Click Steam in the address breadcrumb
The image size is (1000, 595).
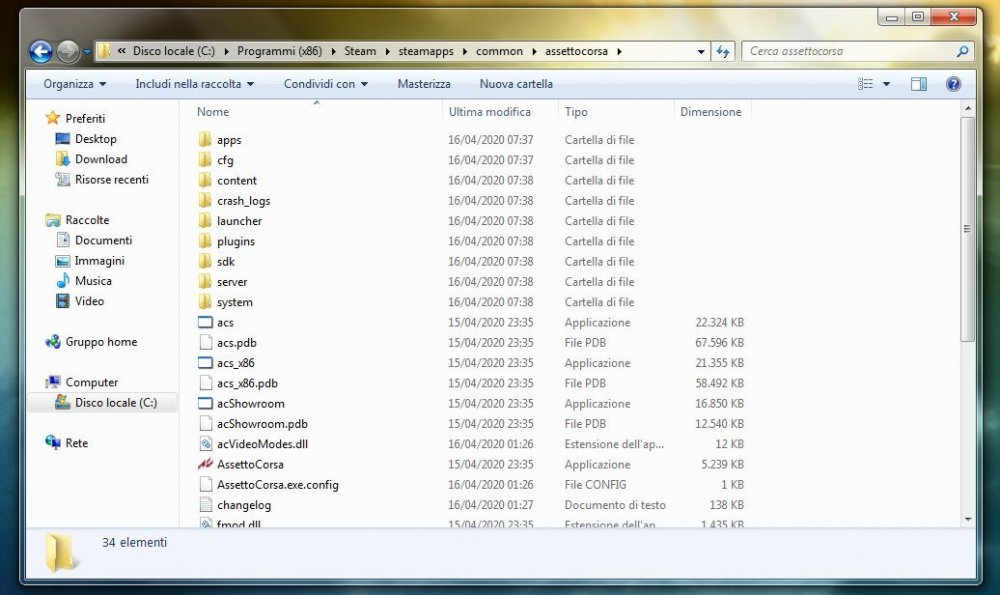tap(360, 52)
